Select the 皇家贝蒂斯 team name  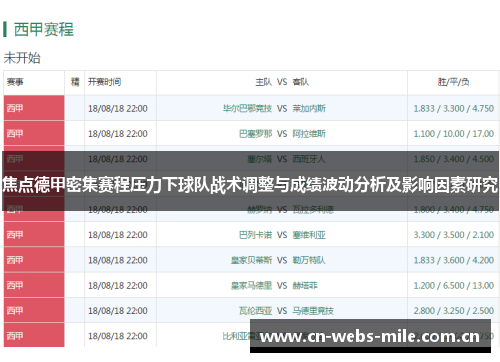251,260
